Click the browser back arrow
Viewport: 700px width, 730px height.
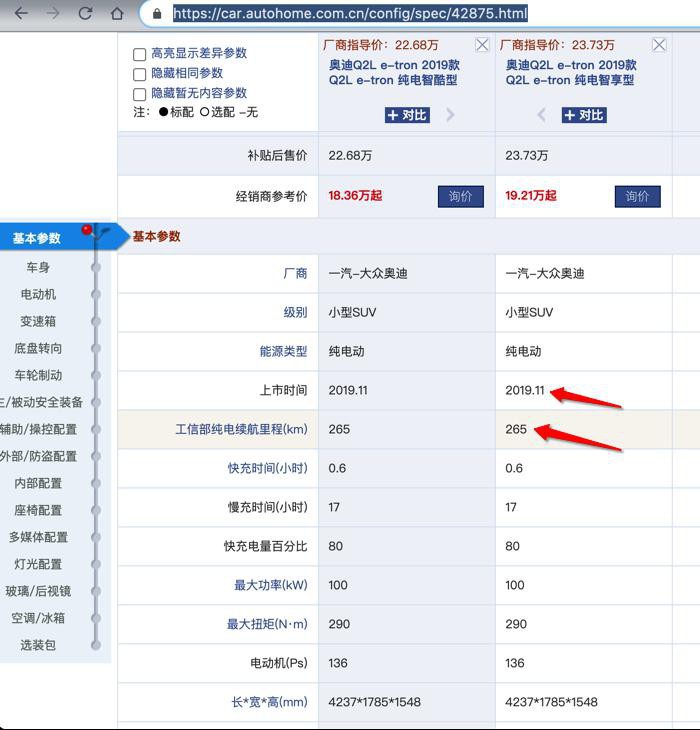pyautogui.click(x=21, y=13)
